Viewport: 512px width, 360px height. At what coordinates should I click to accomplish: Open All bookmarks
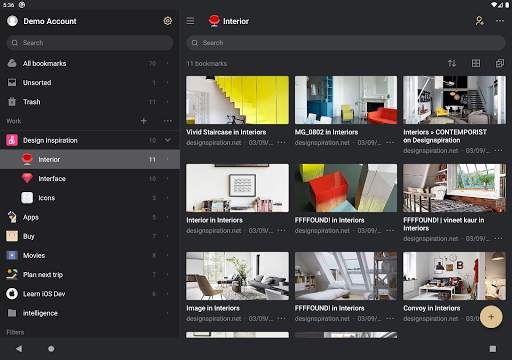coord(90,63)
